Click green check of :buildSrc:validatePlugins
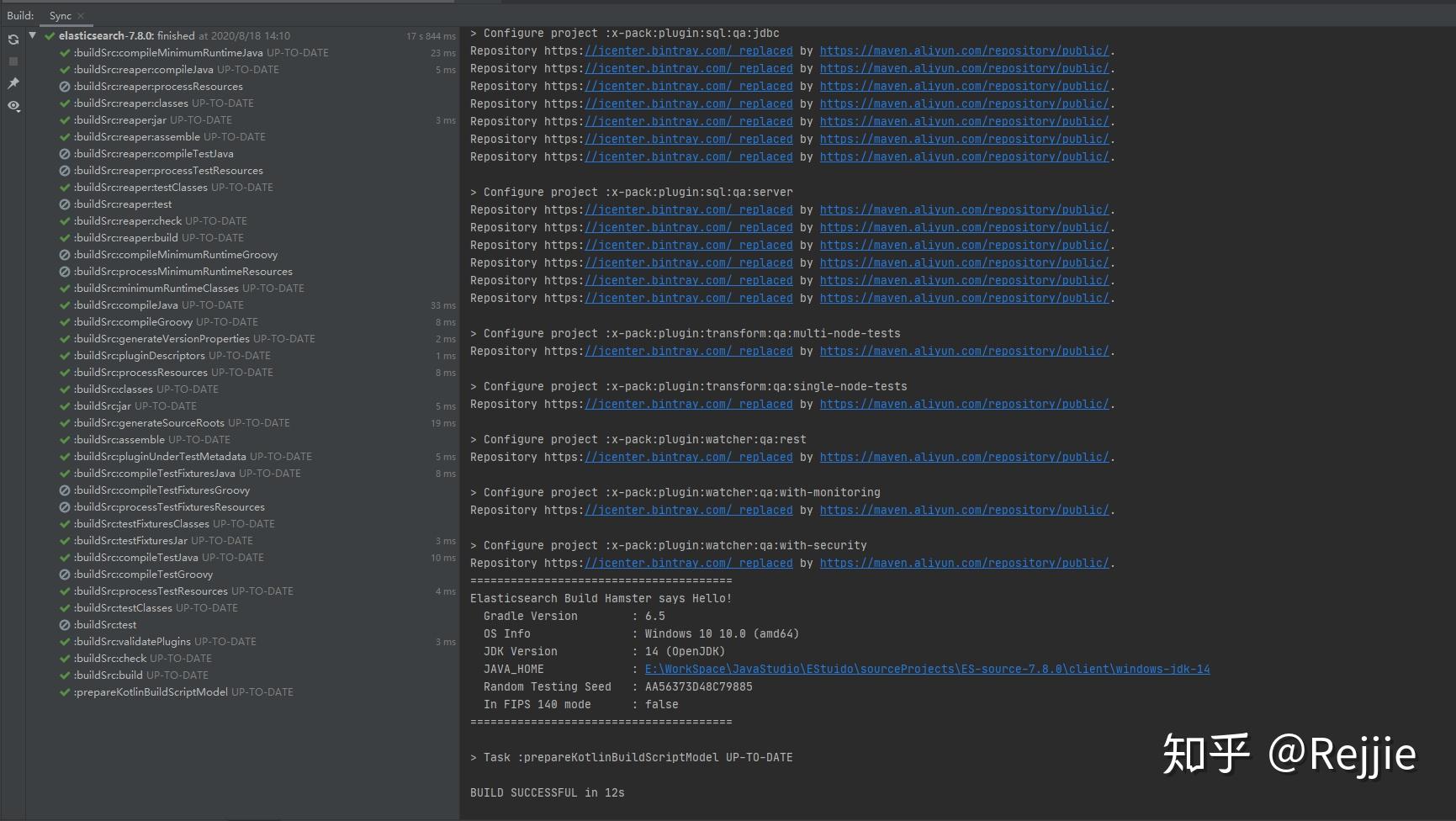Image resolution: width=1456 pixels, height=821 pixels. click(x=65, y=642)
